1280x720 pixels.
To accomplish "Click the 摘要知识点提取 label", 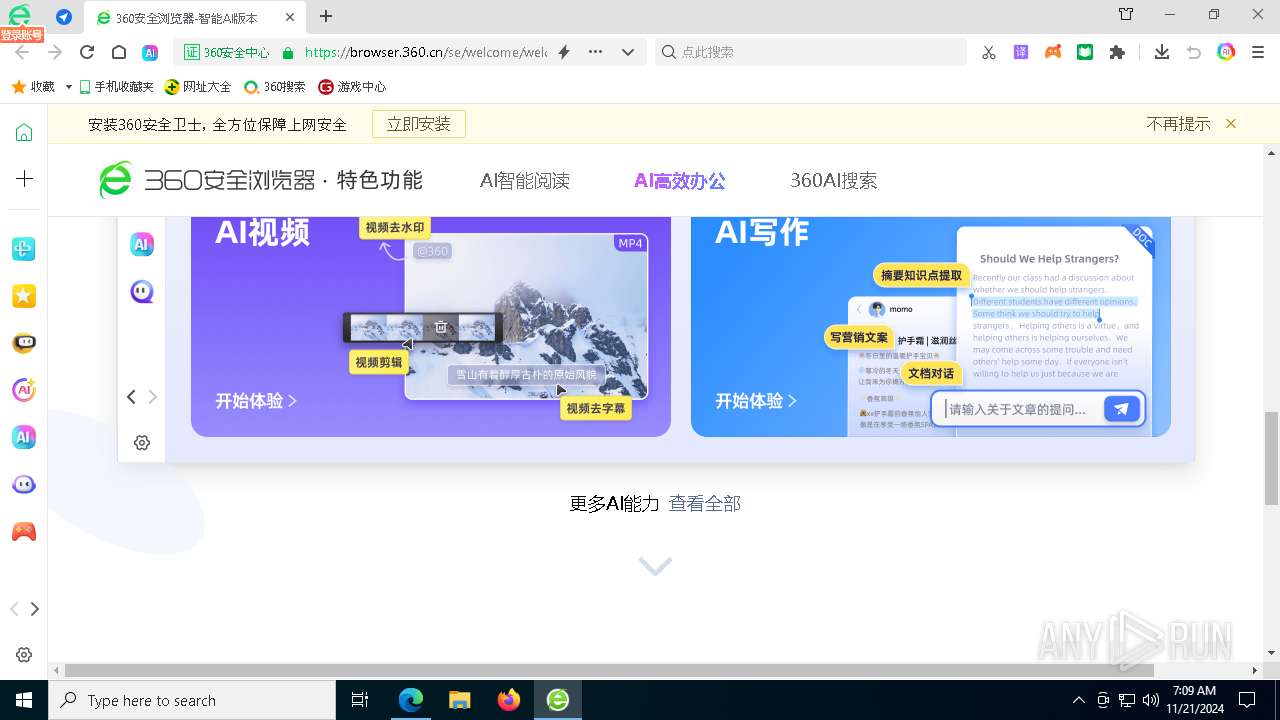I will pos(921,275).
